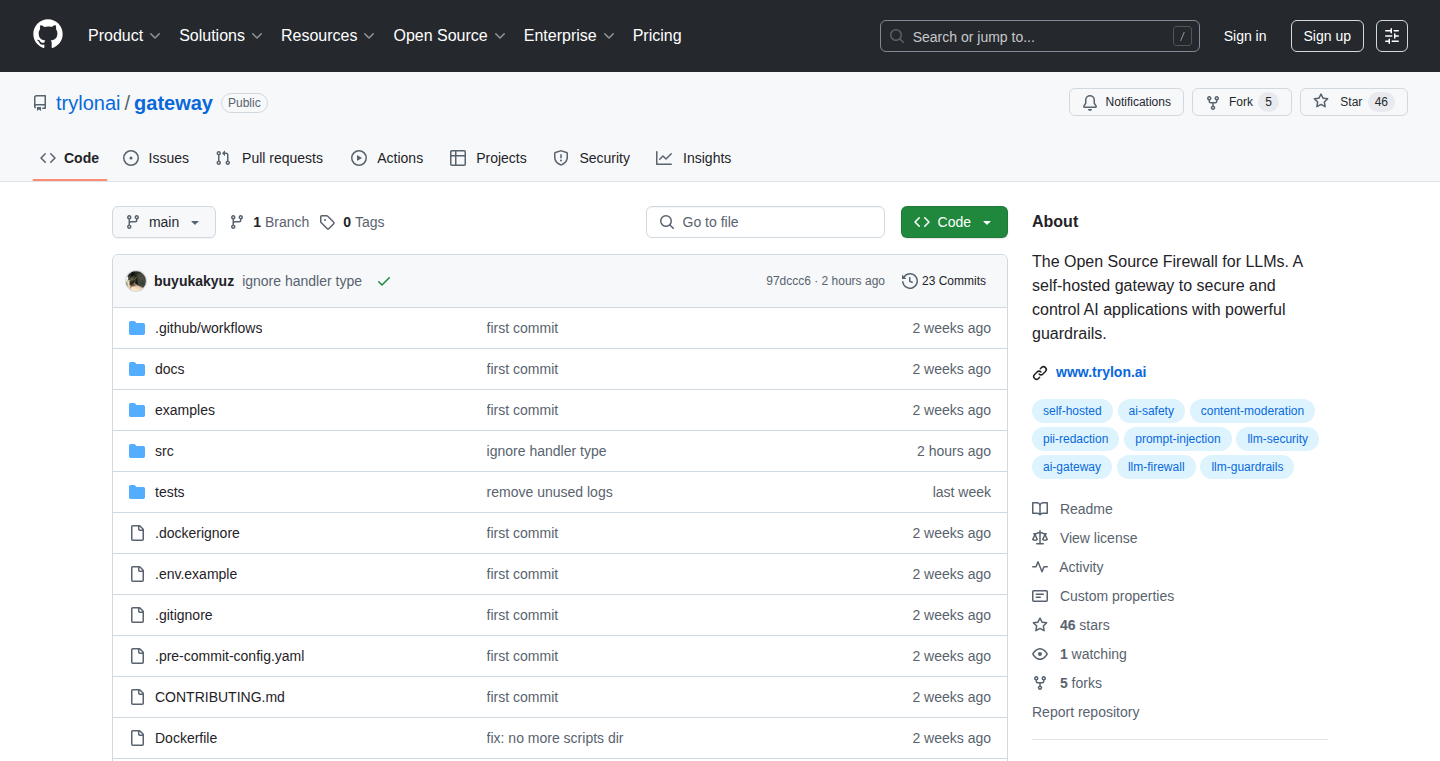Expand the Resources menu
Screen dimensions: 1440x761
[x=328, y=36]
